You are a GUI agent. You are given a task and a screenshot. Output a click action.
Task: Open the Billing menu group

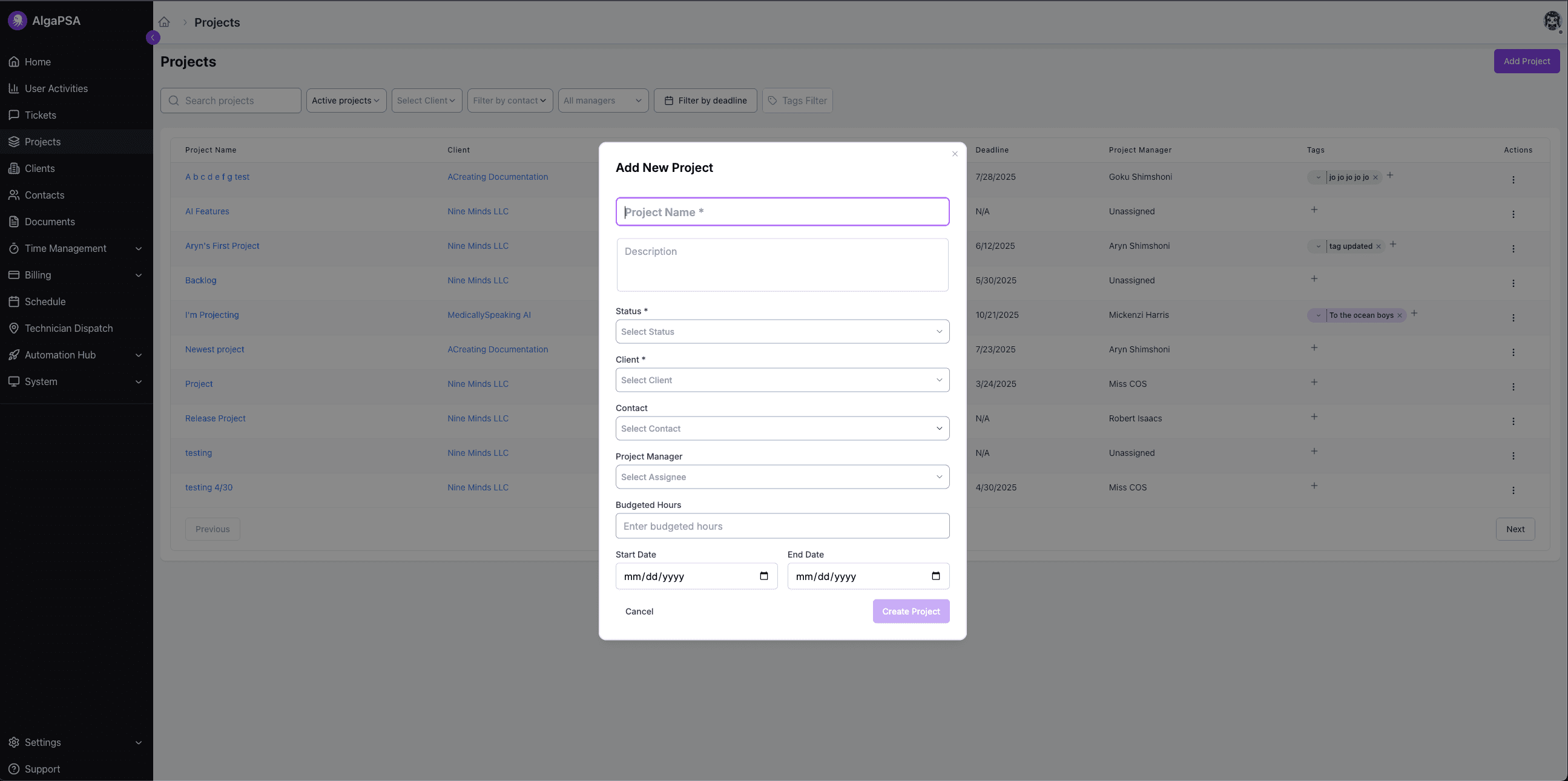[x=38, y=274]
